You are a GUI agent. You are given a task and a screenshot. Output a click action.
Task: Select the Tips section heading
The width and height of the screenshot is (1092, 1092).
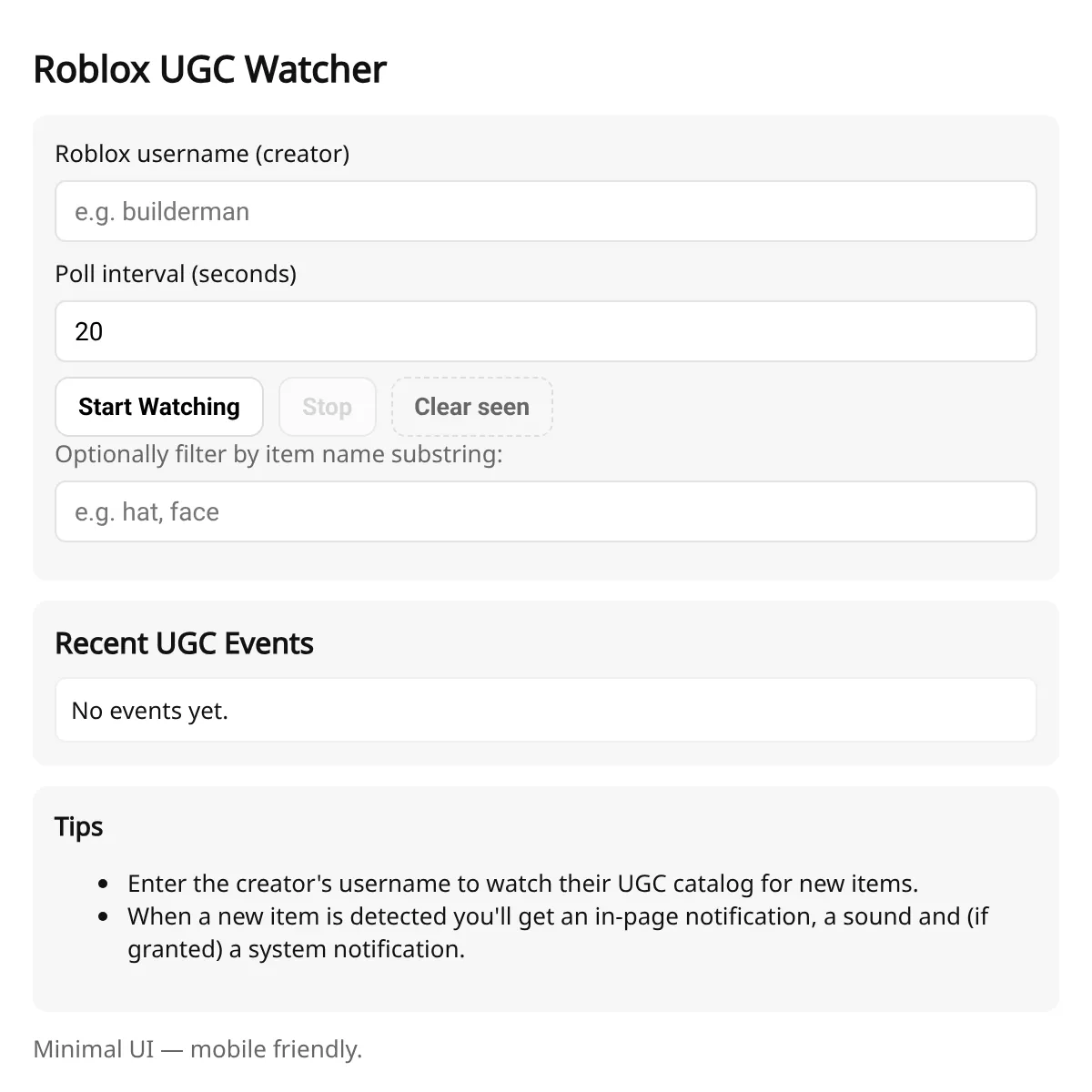[79, 826]
